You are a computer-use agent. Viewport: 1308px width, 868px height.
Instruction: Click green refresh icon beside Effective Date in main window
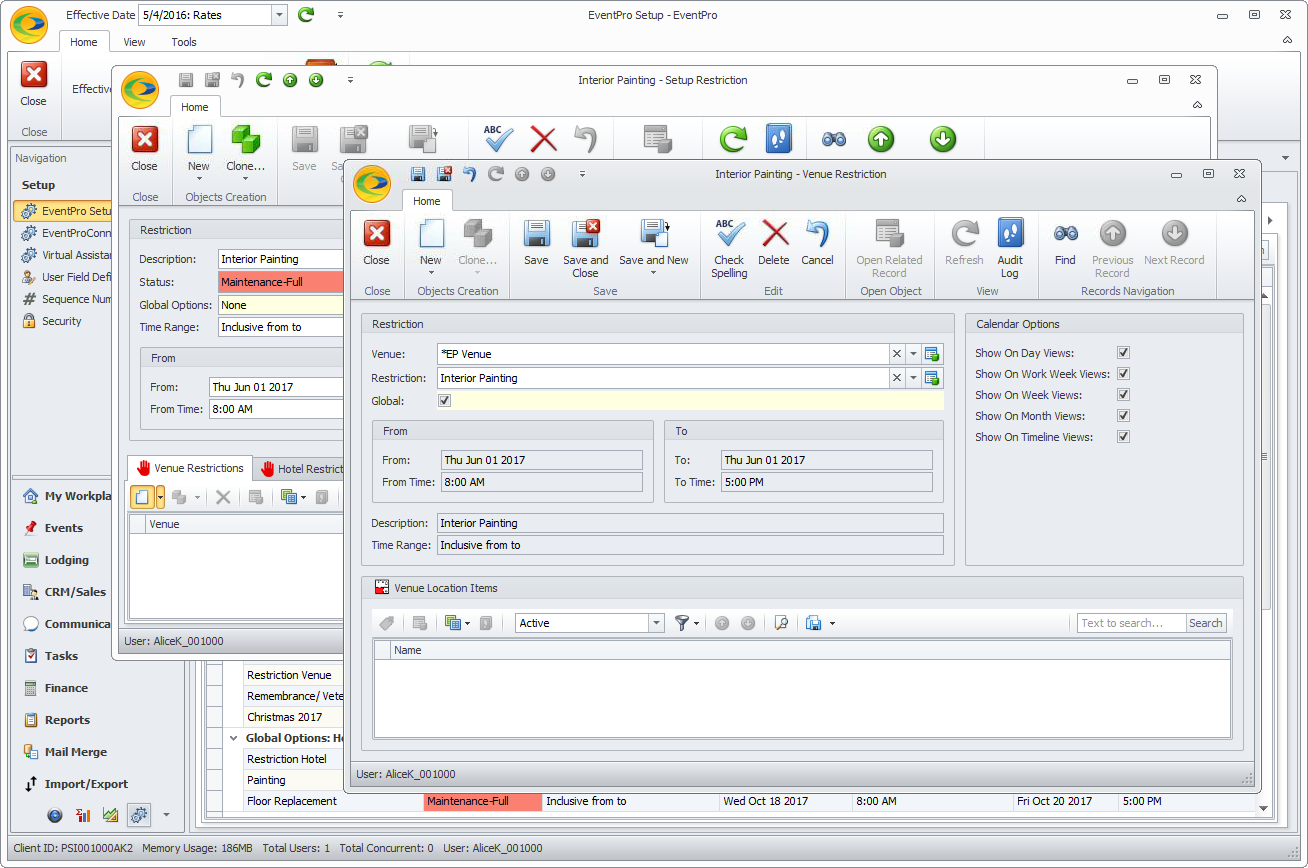coord(306,15)
